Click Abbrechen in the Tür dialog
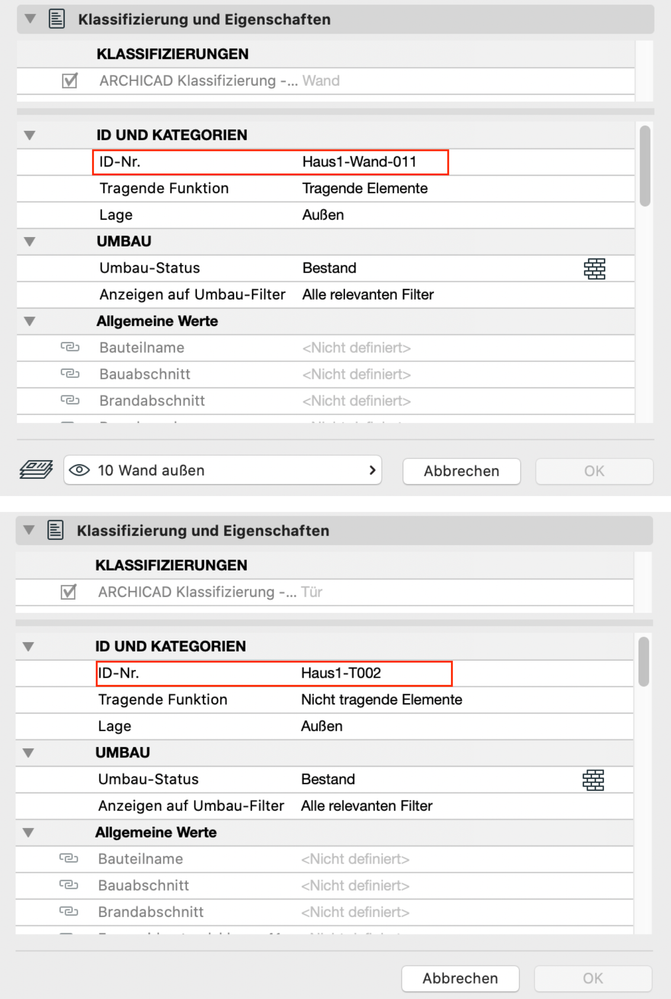The image size is (671, 999). 461,978
